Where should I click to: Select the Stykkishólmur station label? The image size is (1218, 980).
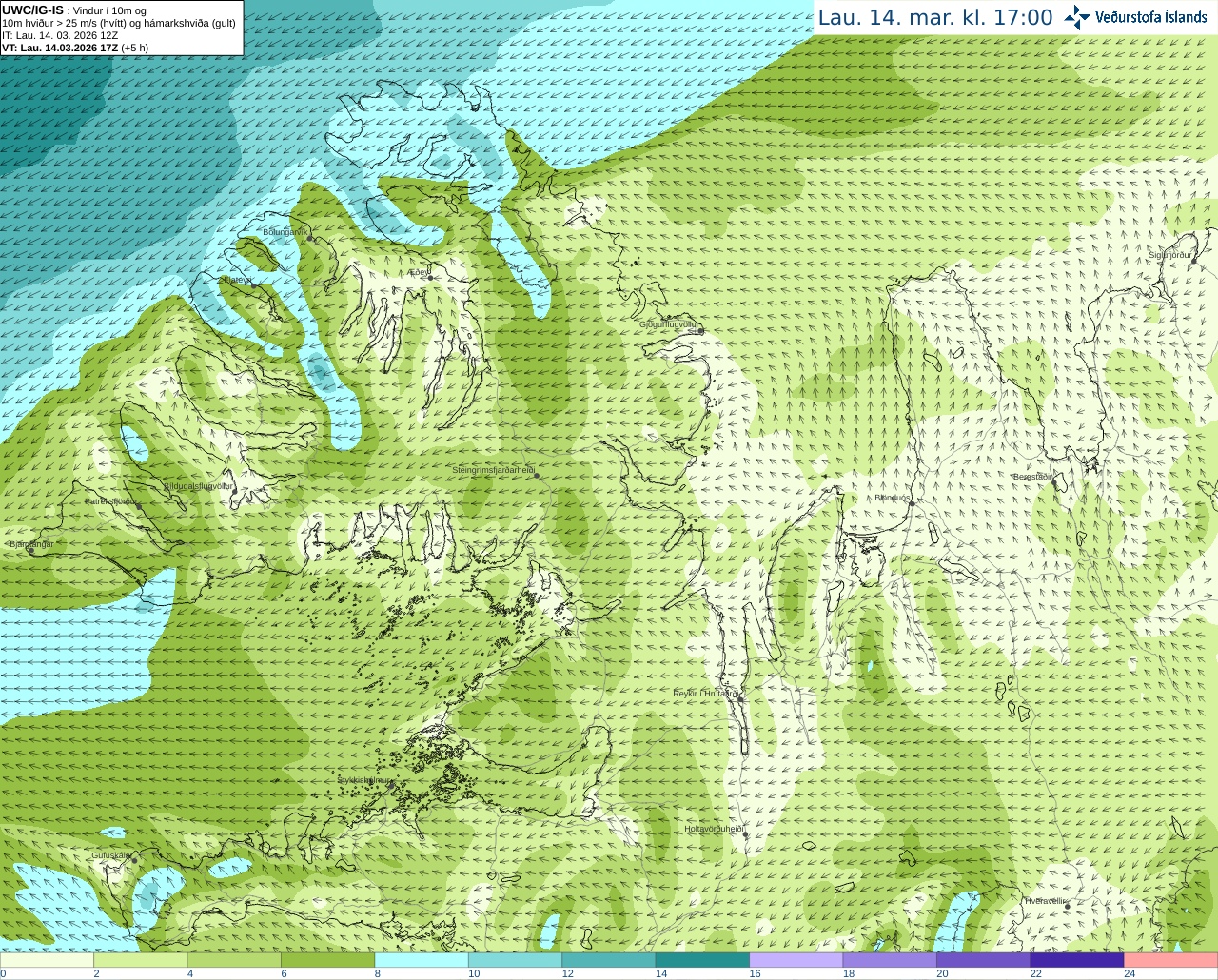coord(363,779)
